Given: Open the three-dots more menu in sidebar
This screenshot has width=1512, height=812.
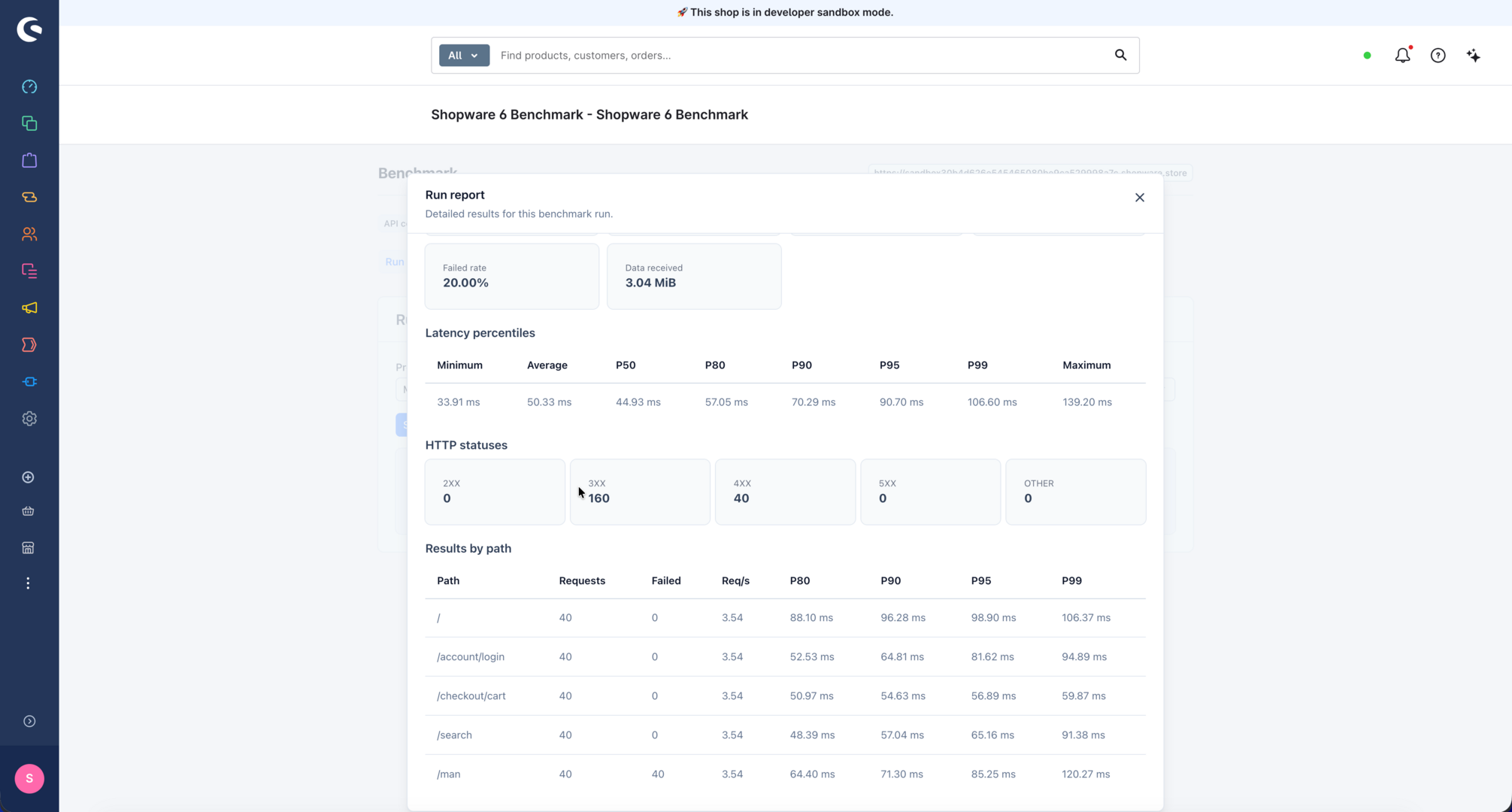Looking at the screenshot, I should [x=28, y=583].
